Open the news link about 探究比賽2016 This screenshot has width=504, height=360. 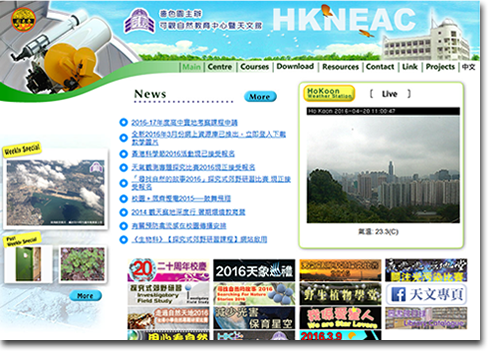coord(193,167)
